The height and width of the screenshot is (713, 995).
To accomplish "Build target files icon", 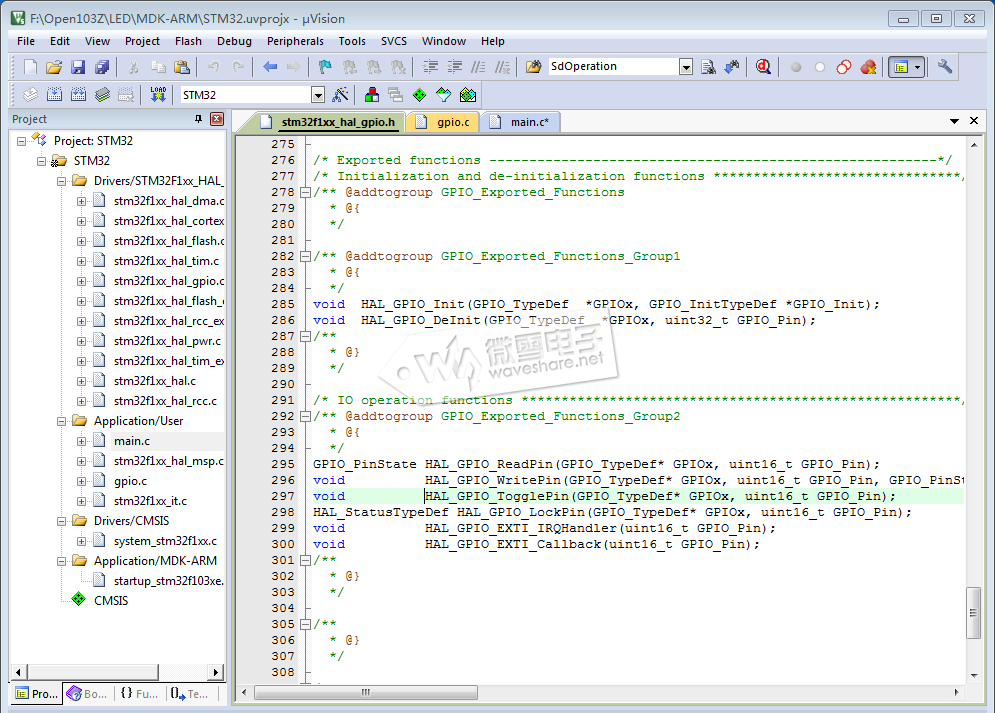I will coord(55,95).
